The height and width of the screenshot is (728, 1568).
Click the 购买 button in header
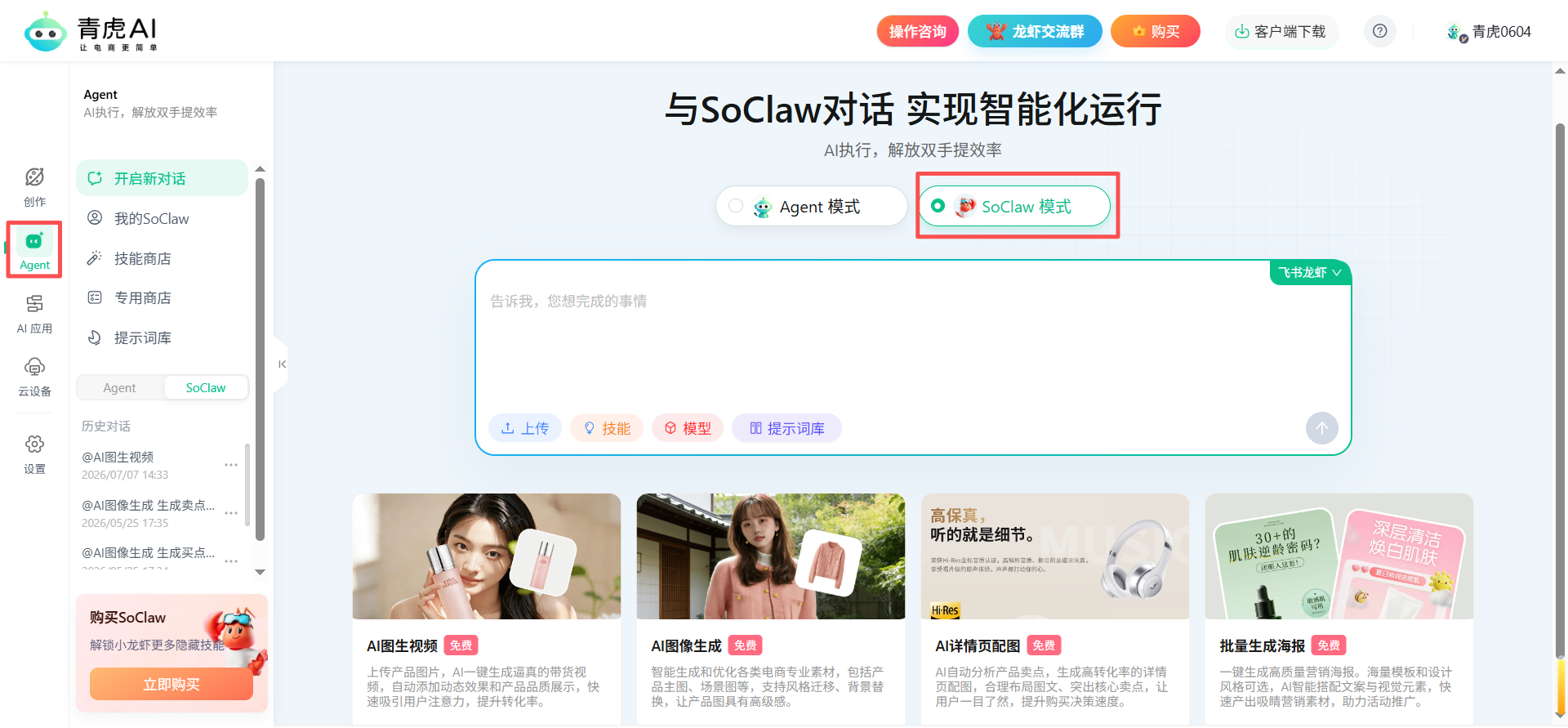click(1155, 31)
